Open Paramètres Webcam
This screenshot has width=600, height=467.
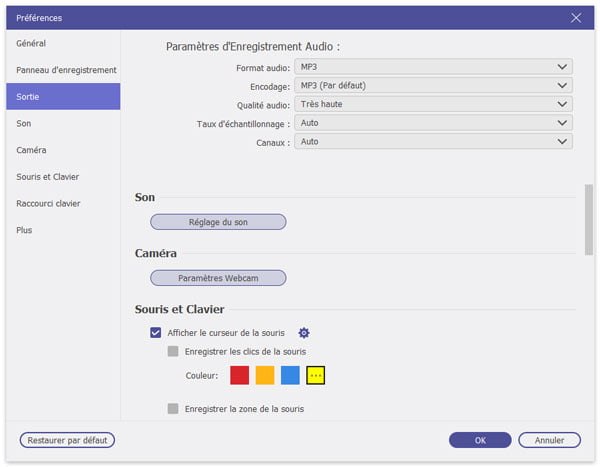(218, 278)
